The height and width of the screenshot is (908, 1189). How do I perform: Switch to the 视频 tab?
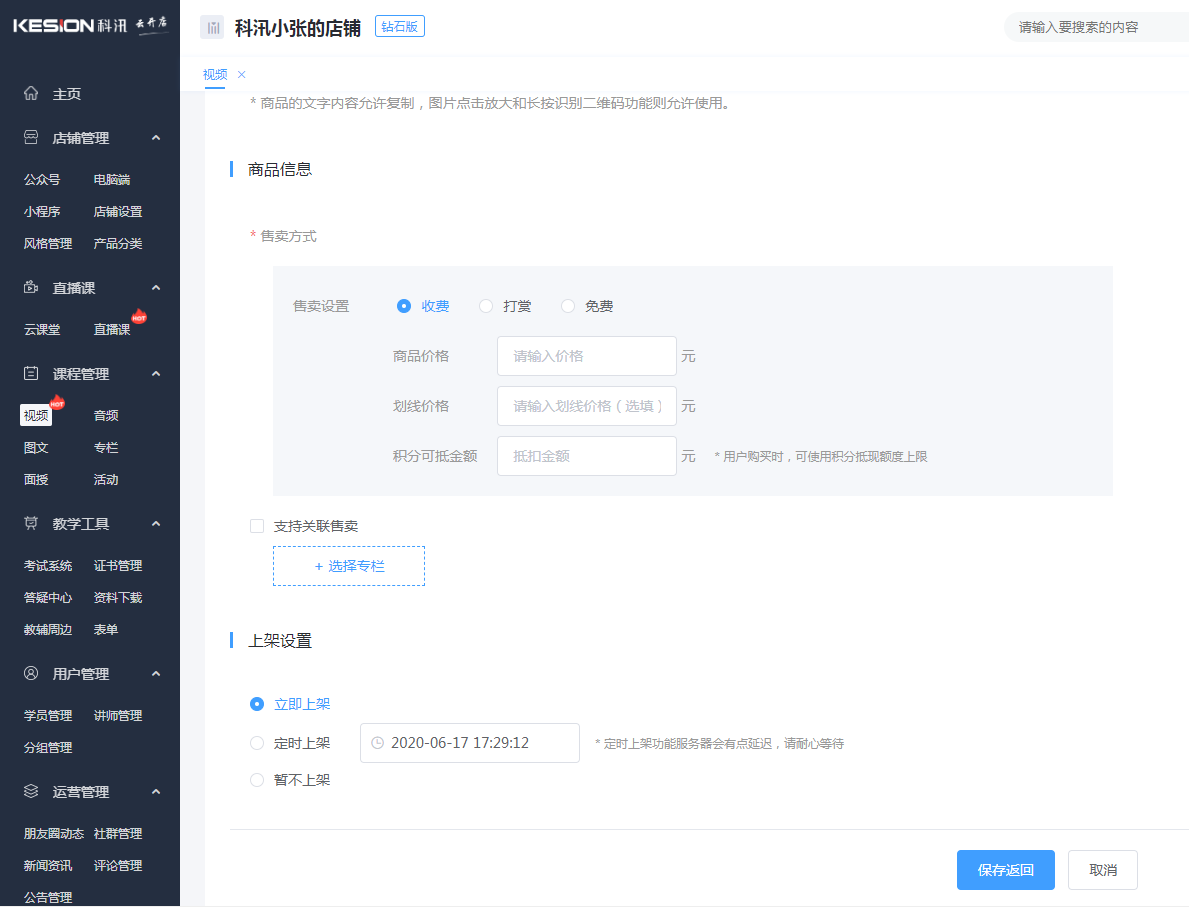(x=215, y=74)
